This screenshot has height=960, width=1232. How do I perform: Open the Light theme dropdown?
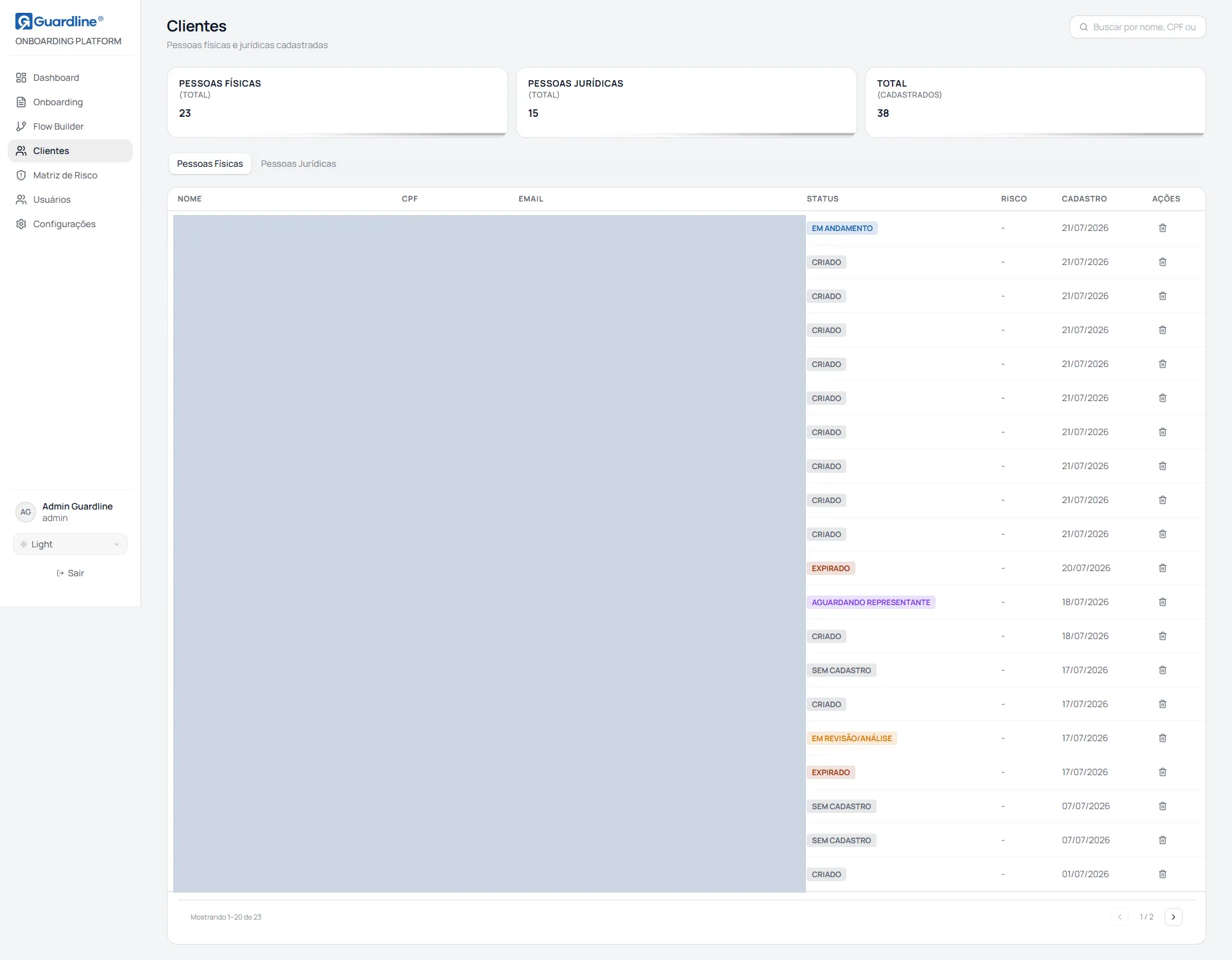click(70, 544)
